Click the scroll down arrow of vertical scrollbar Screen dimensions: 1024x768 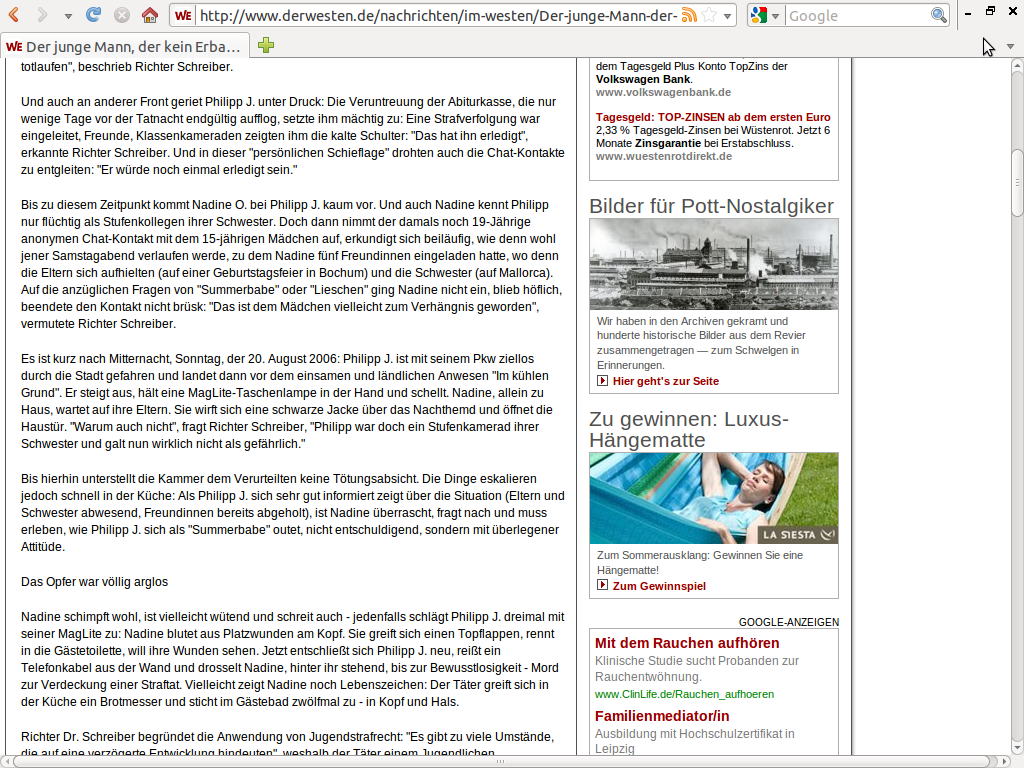click(1017, 747)
